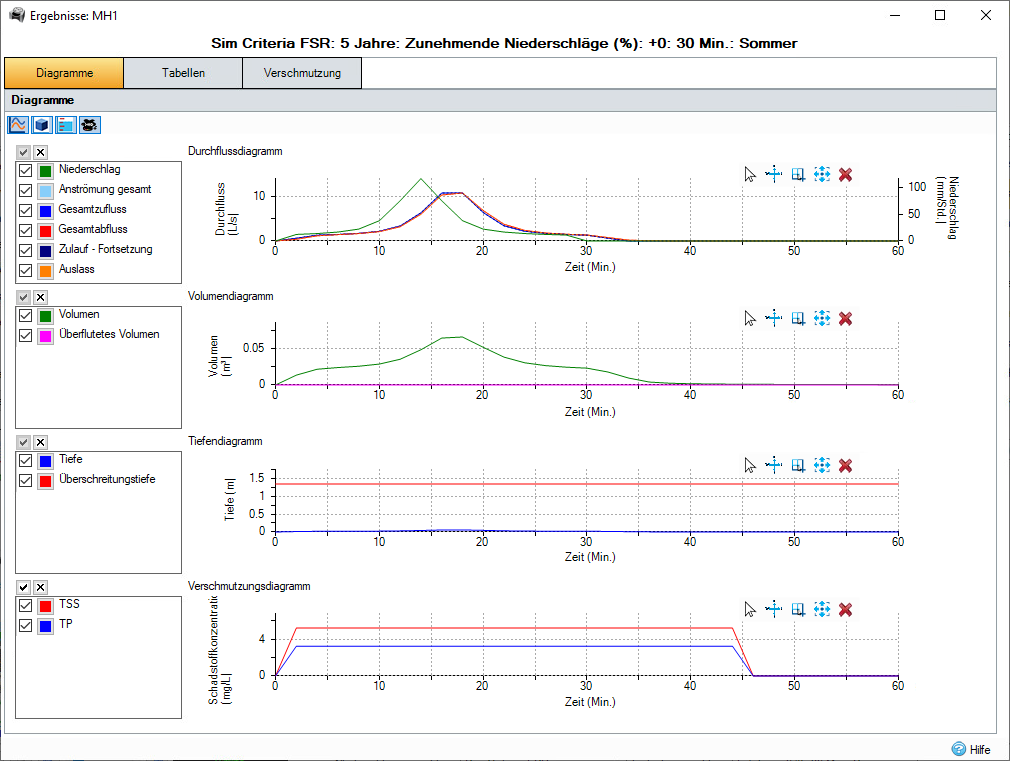The height and width of the screenshot is (761, 1010).
Task: Click the light blue Anströmung gesamt swatch
Action: [x=45, y=191]
